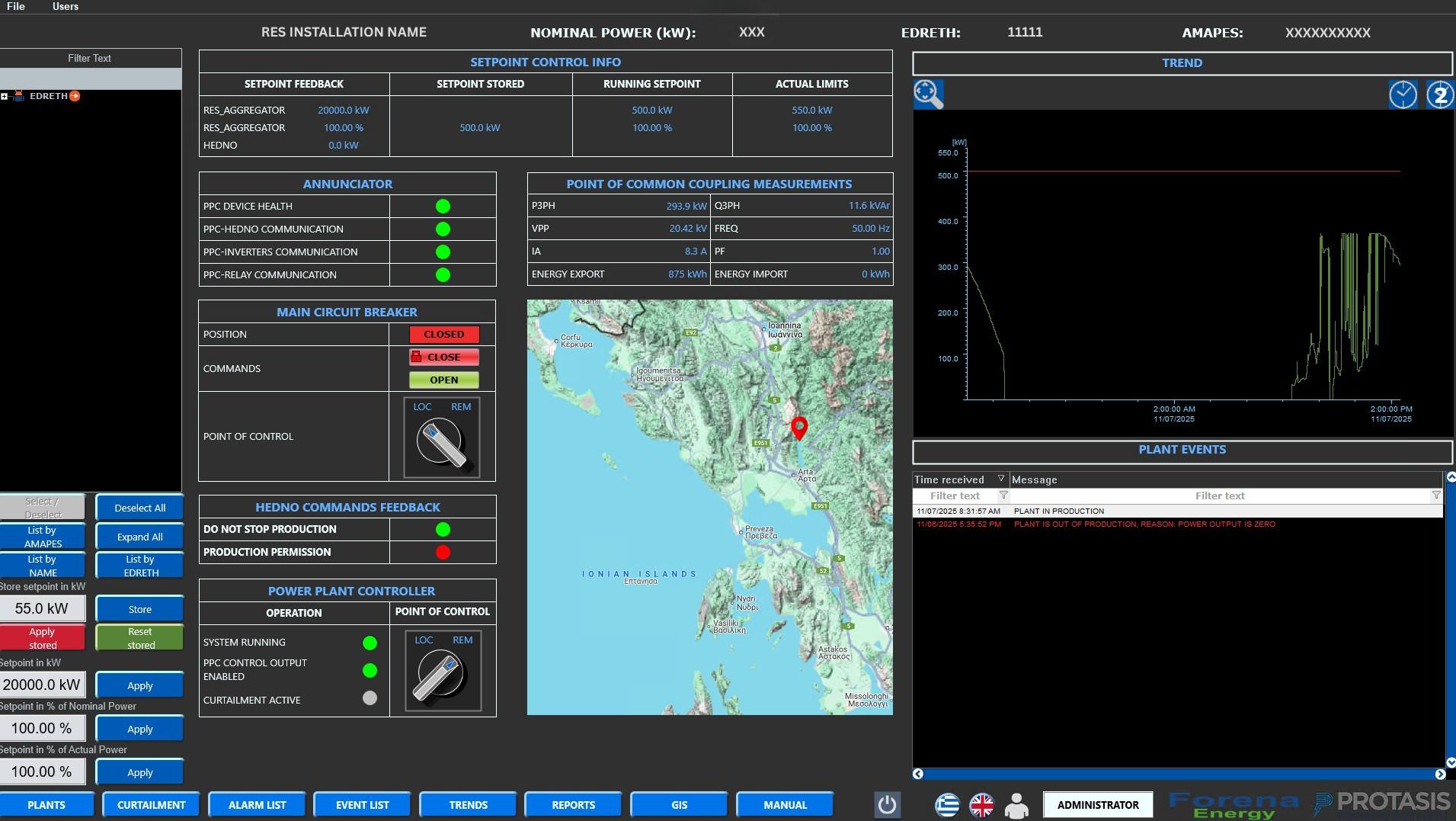Click the trend zoom magnifier icon
This screenshot has height=821, width=1456.
click(928, 94)
